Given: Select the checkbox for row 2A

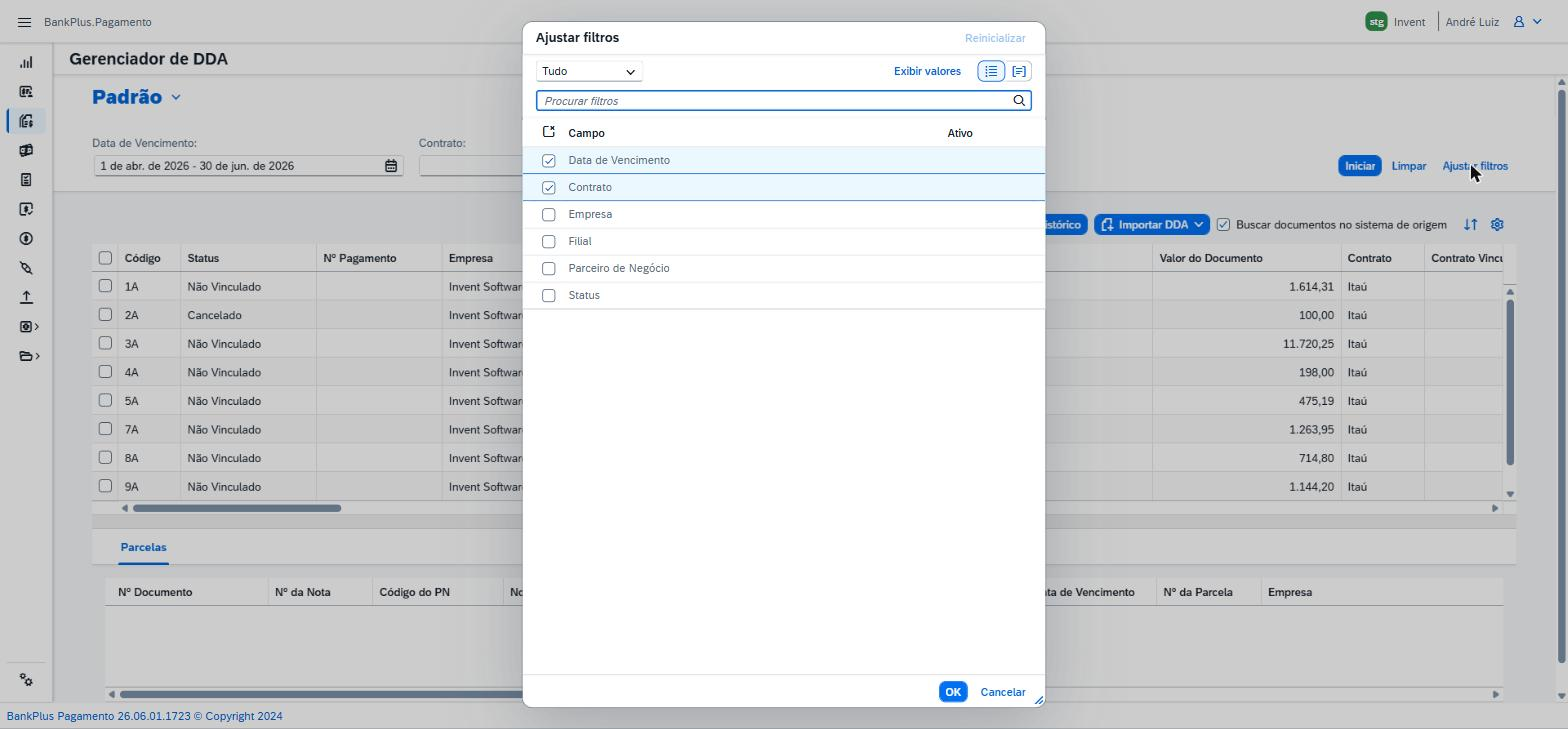Looking at the screenshot, I should [x=105, y=315].
